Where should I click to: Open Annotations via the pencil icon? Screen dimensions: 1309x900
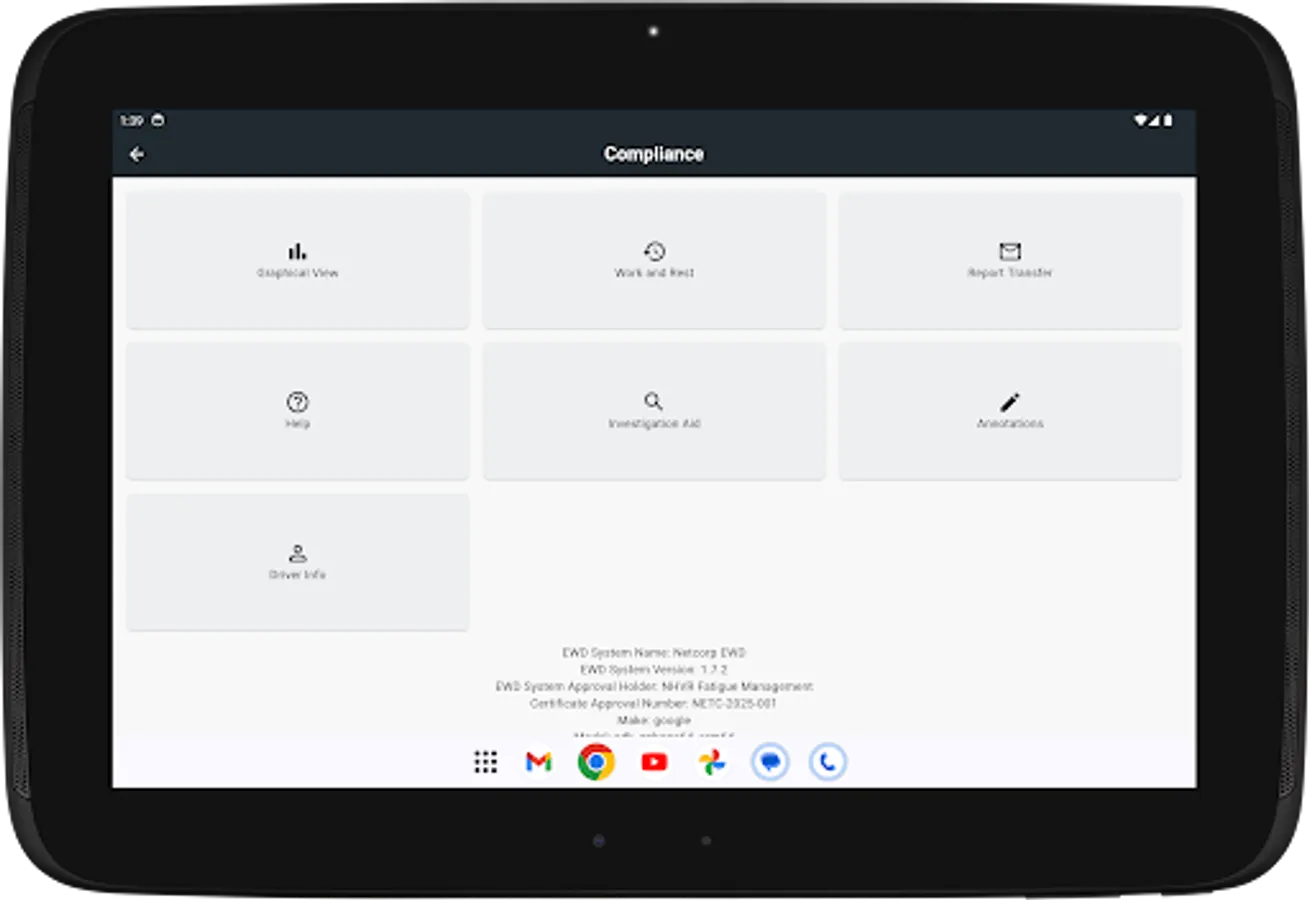(1010, 402)
